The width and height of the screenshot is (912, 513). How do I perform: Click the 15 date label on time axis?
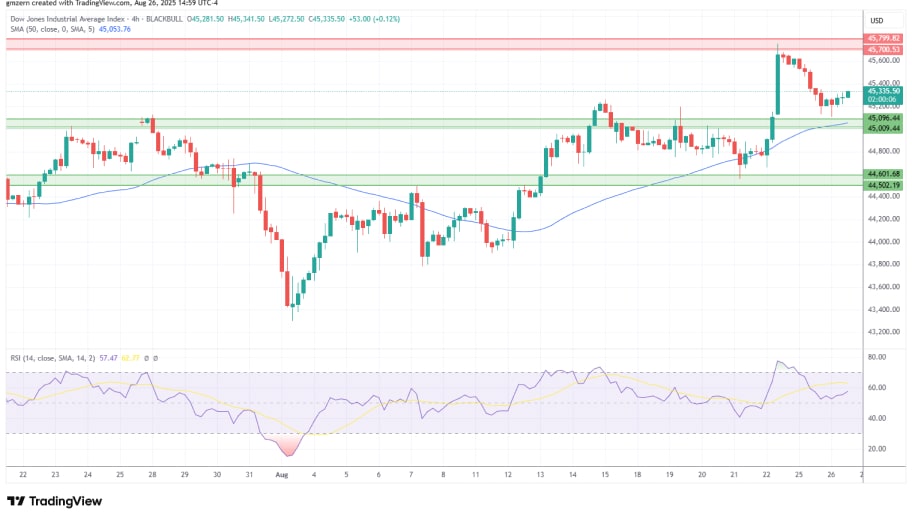click(605, 475)
